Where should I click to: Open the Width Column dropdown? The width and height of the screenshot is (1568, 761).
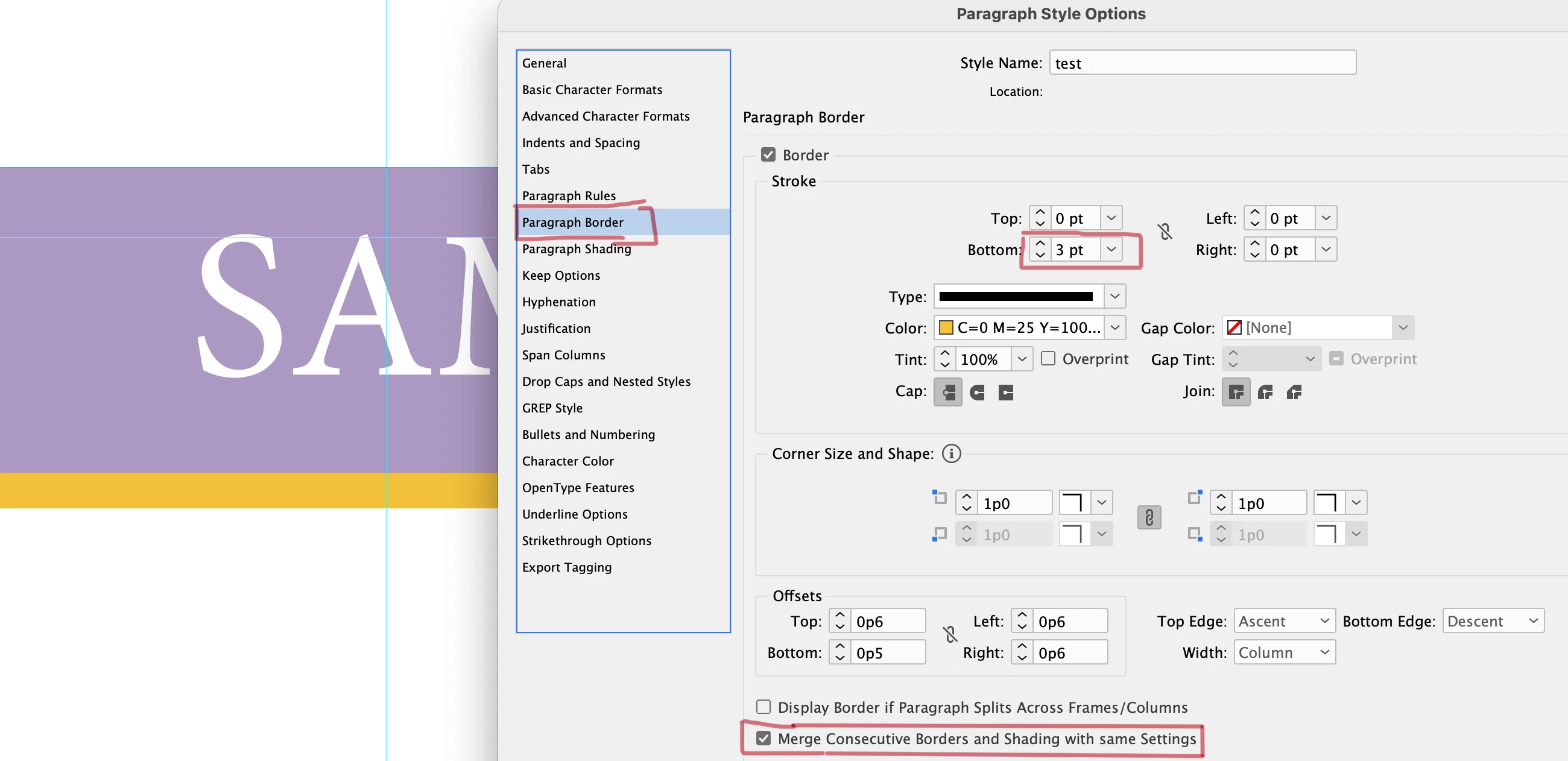coord(1284,652)
